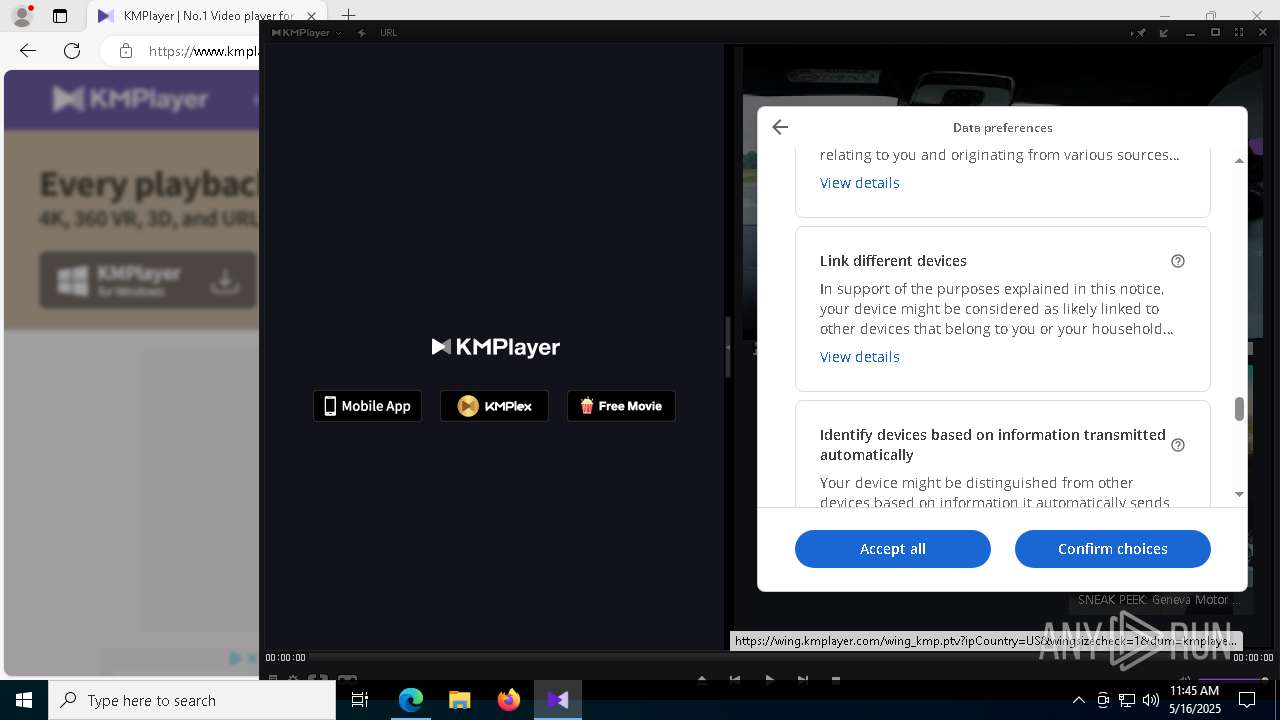
Task: Open the KMPlayer title menu dropdown
Action: click(307, 33)
